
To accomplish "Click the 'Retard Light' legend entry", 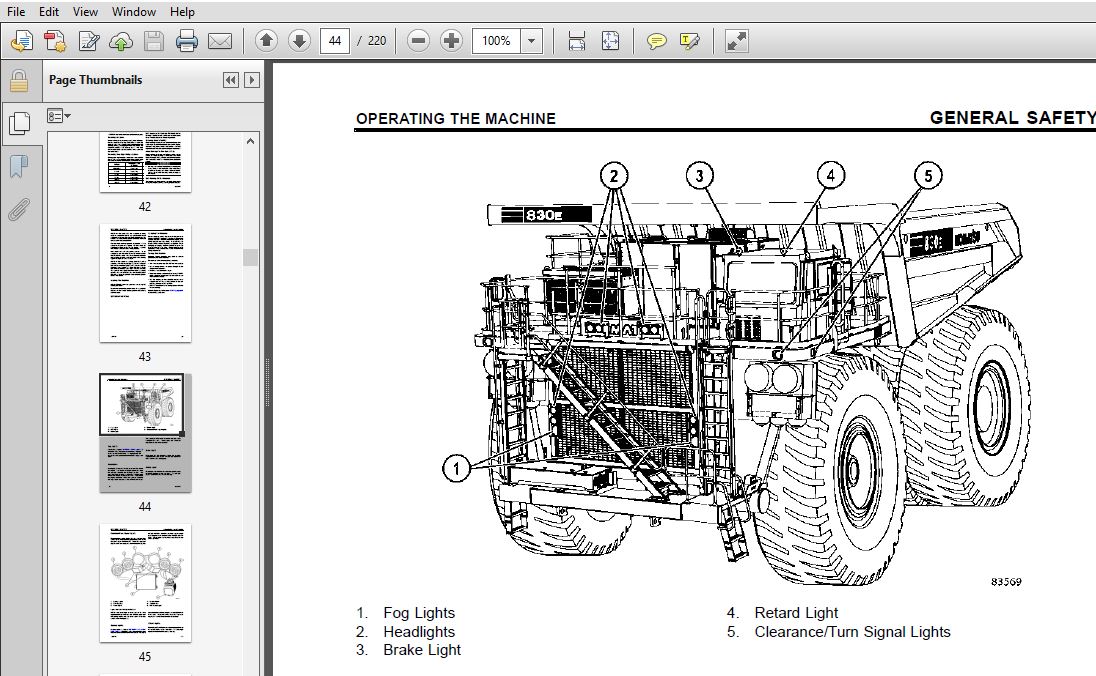I will point(796,613).
